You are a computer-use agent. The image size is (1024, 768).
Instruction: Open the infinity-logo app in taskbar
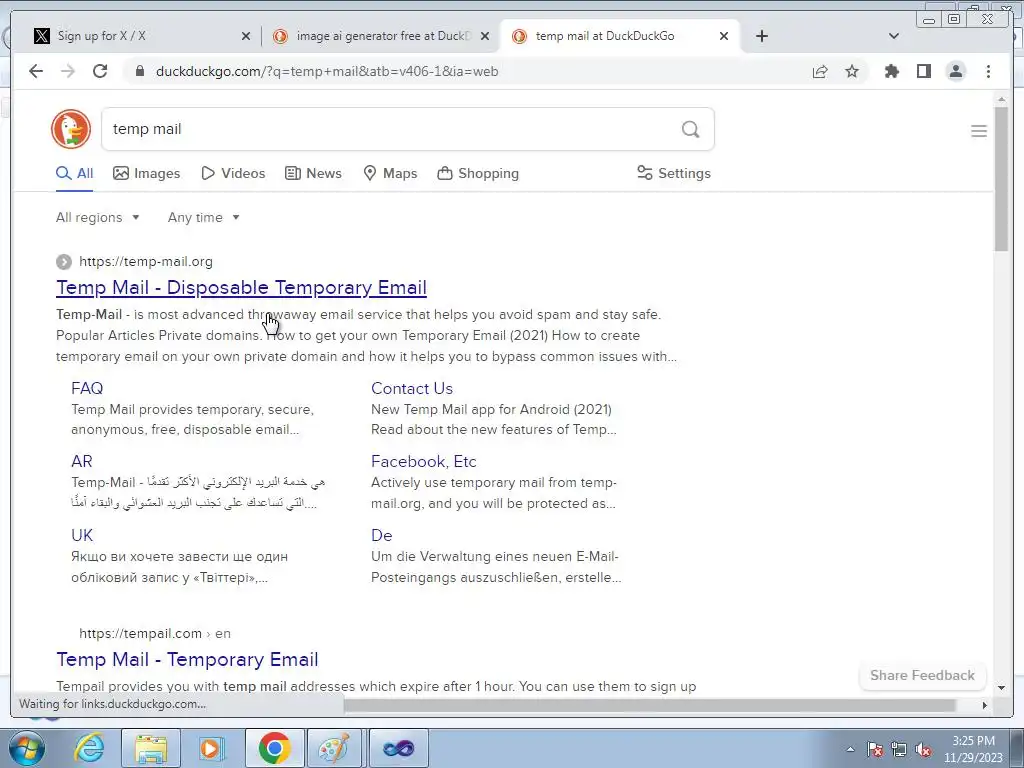tap(398, 748)
